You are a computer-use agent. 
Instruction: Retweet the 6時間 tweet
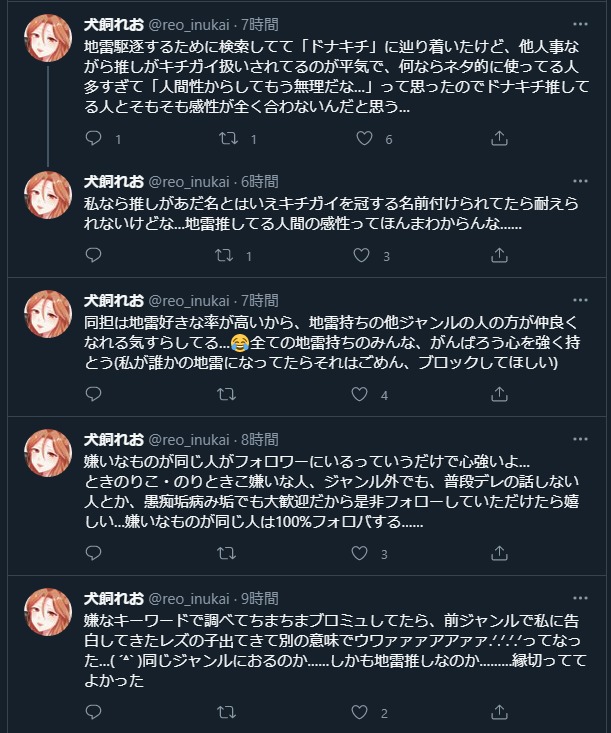click(x=228, y=256)
